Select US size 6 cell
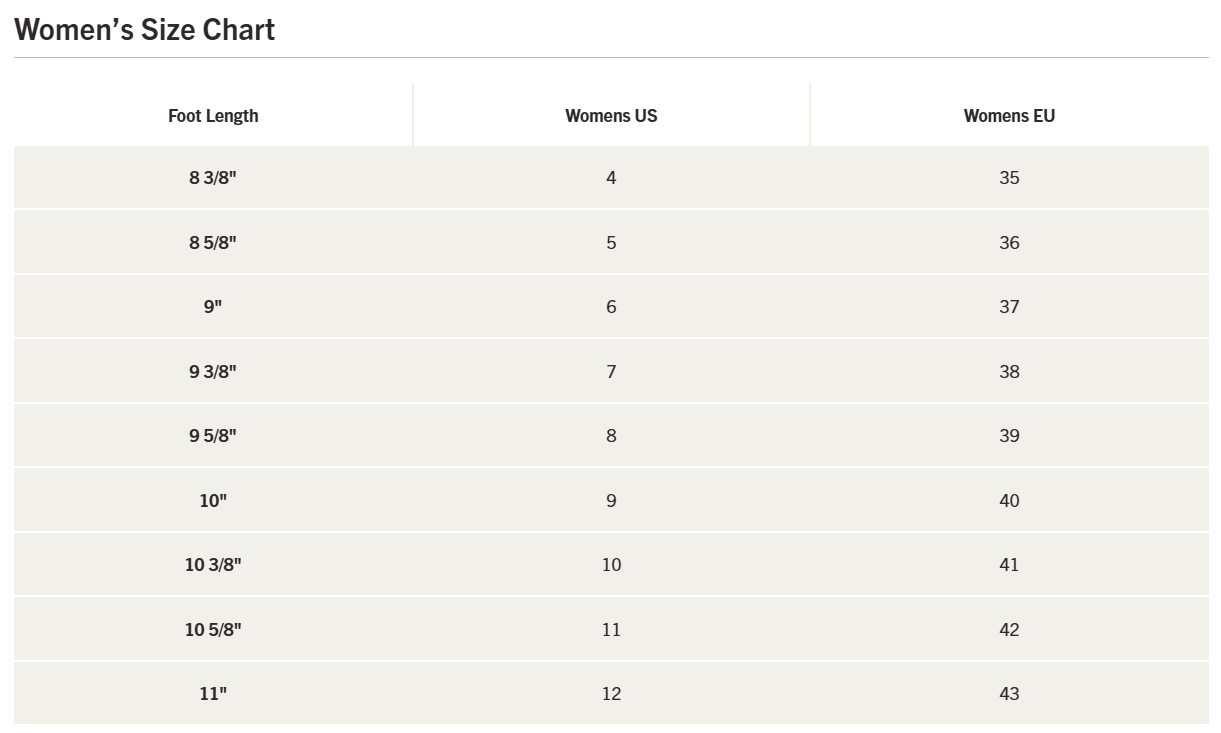1221x733 pixels. [x=611, y=307]
